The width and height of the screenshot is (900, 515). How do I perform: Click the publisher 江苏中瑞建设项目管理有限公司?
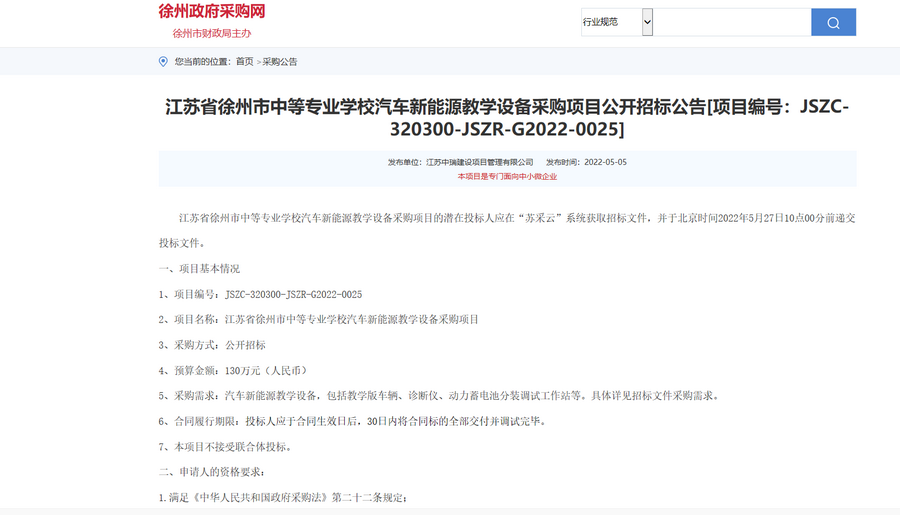pyautogui.click(x=479, y=162)
